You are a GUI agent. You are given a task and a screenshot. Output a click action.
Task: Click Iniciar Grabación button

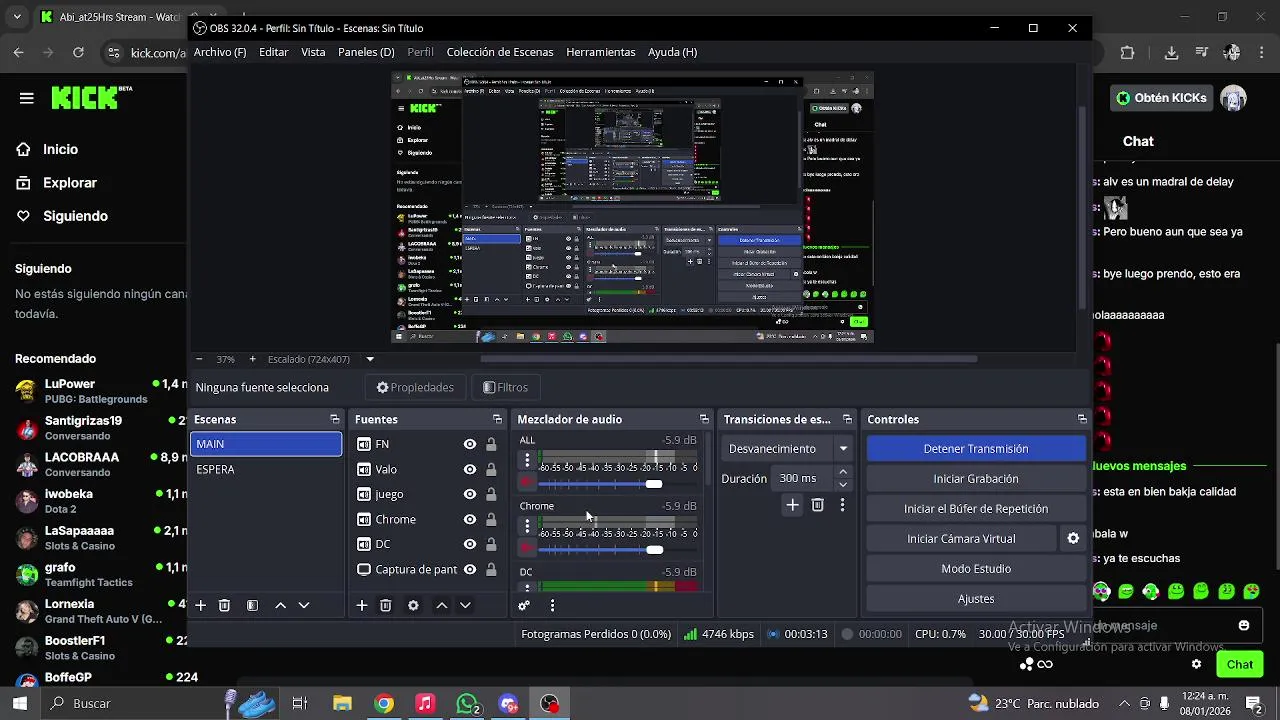coord(976,479)
